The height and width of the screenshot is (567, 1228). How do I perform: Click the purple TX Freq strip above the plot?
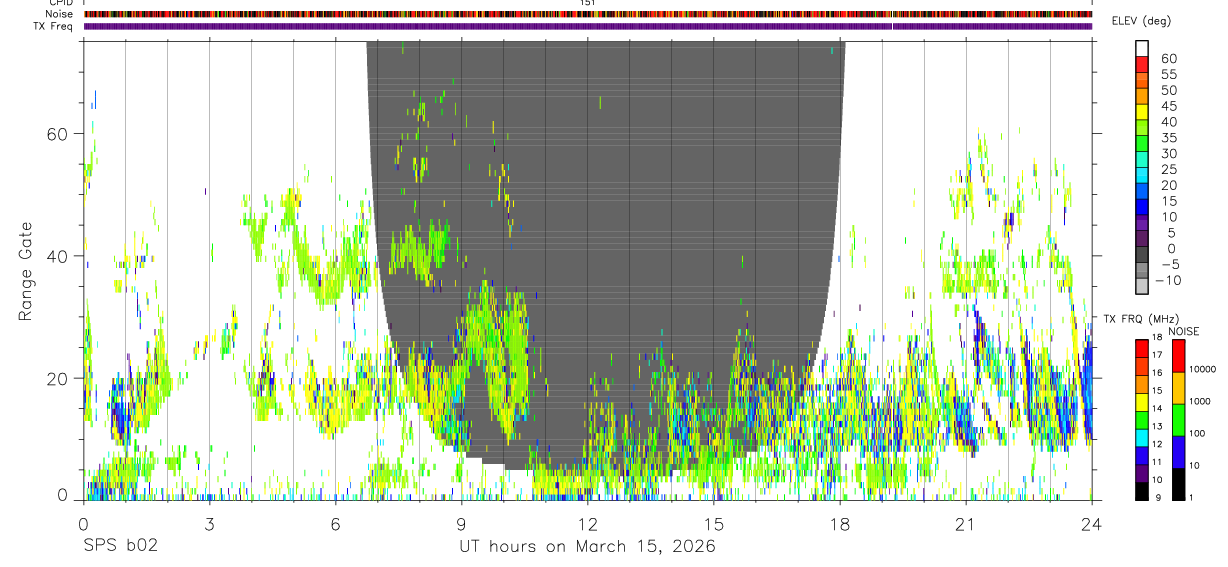588,26
